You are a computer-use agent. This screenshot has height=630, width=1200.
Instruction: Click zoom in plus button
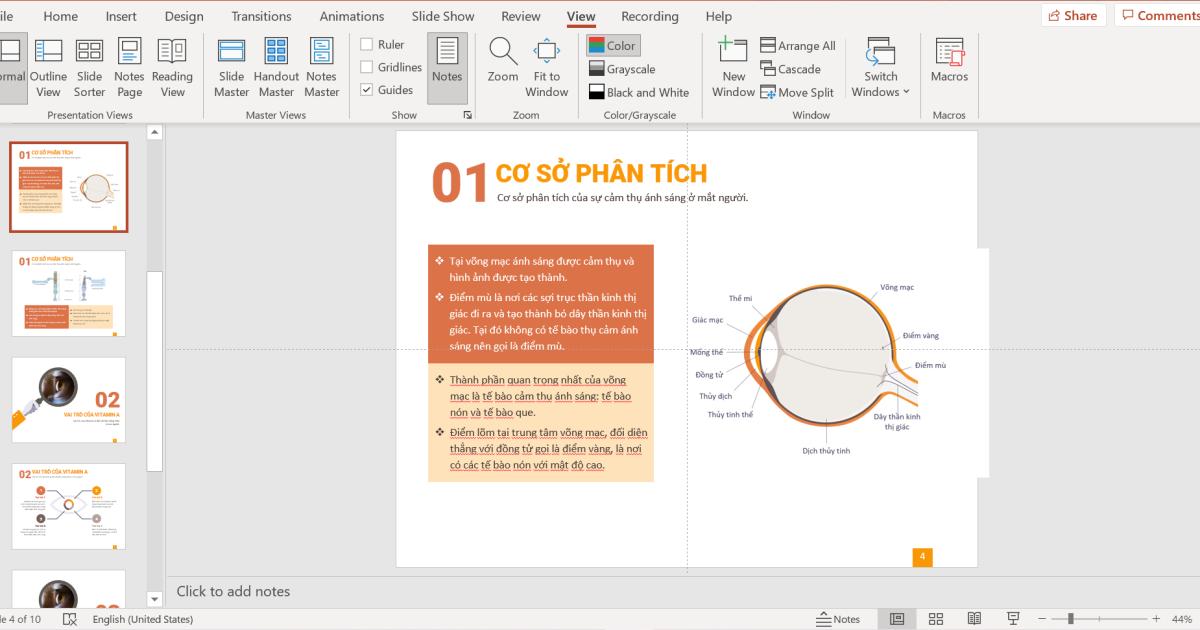pyautogui.click(x=1156, y=619)
